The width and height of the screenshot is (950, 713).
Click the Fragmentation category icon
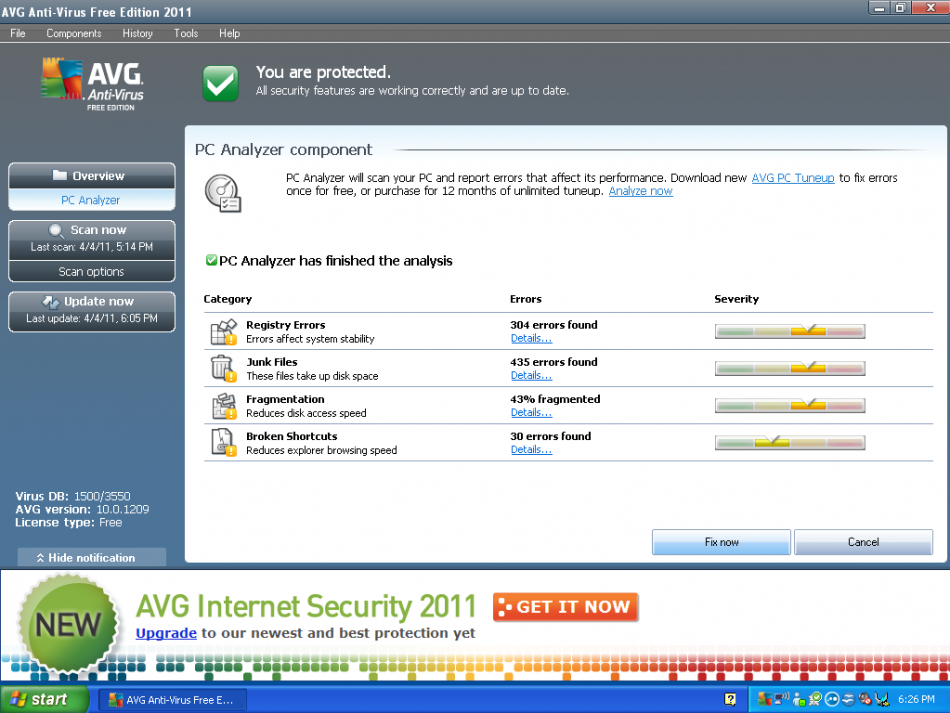[x=223, y=406]
